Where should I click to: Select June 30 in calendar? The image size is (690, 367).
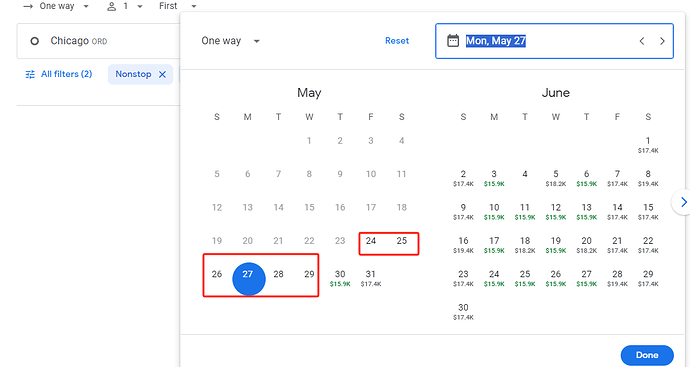(x=463, y=312)
